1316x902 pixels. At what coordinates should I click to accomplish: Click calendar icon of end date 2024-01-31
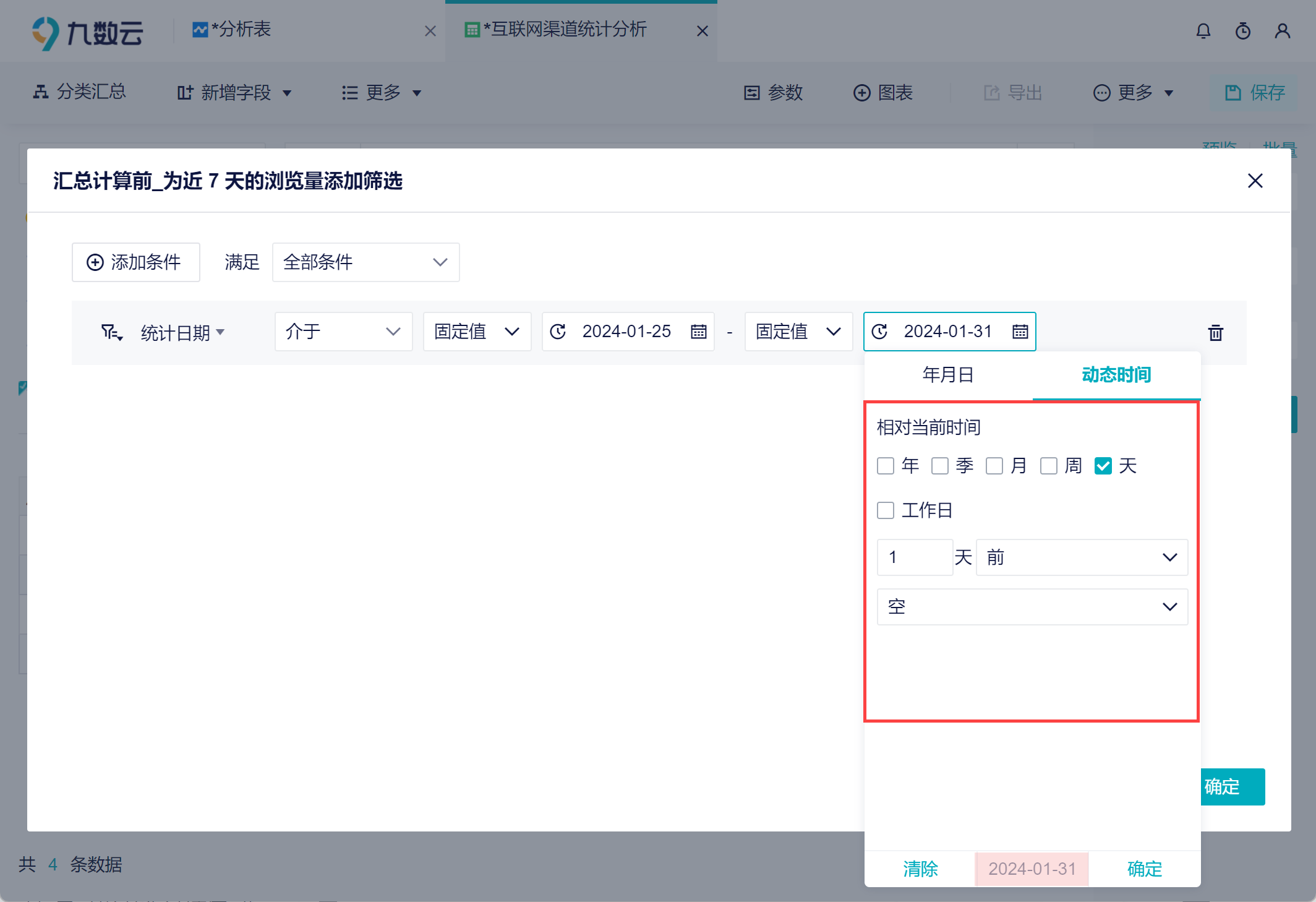[1020, 332]
